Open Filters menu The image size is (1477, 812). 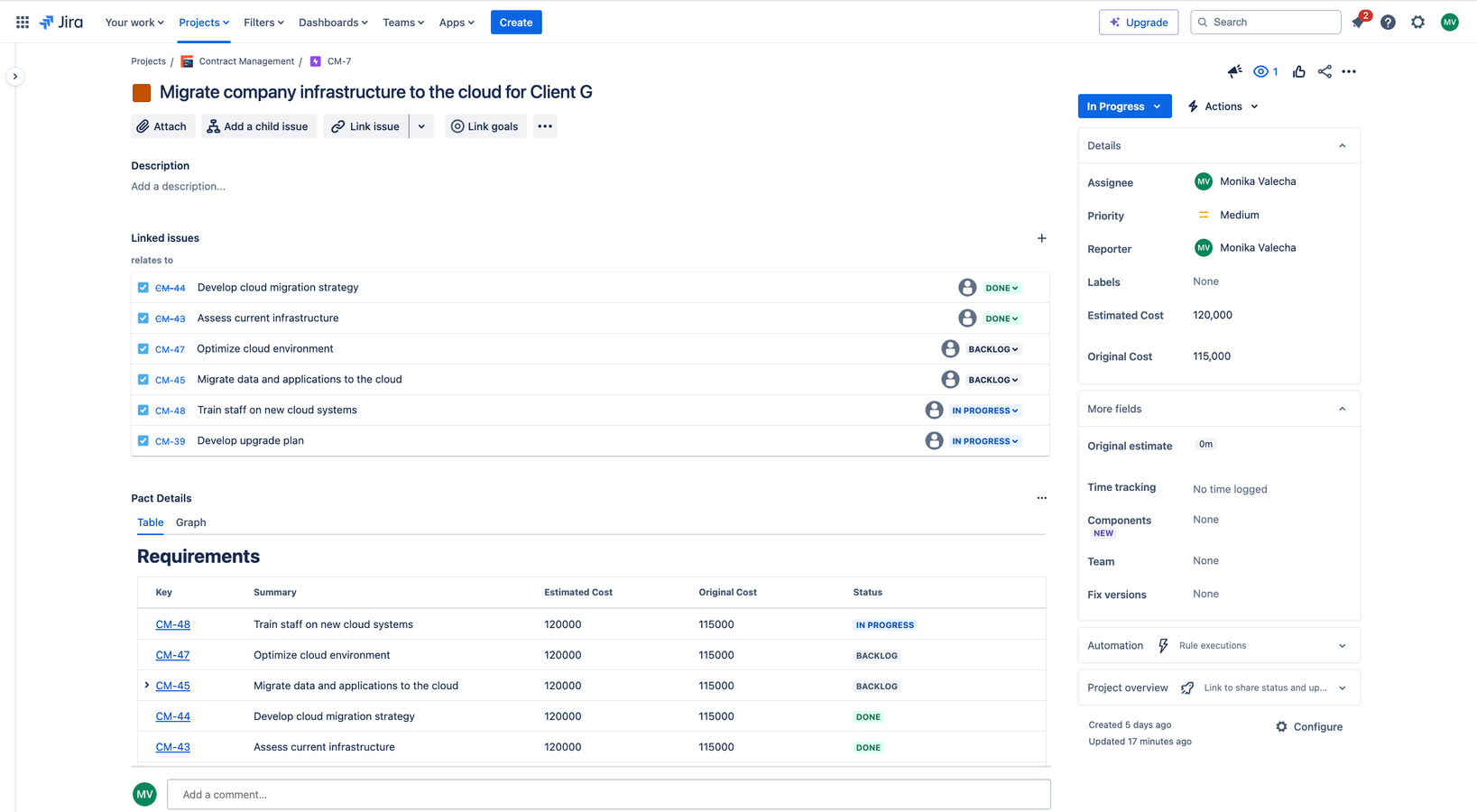263,23
